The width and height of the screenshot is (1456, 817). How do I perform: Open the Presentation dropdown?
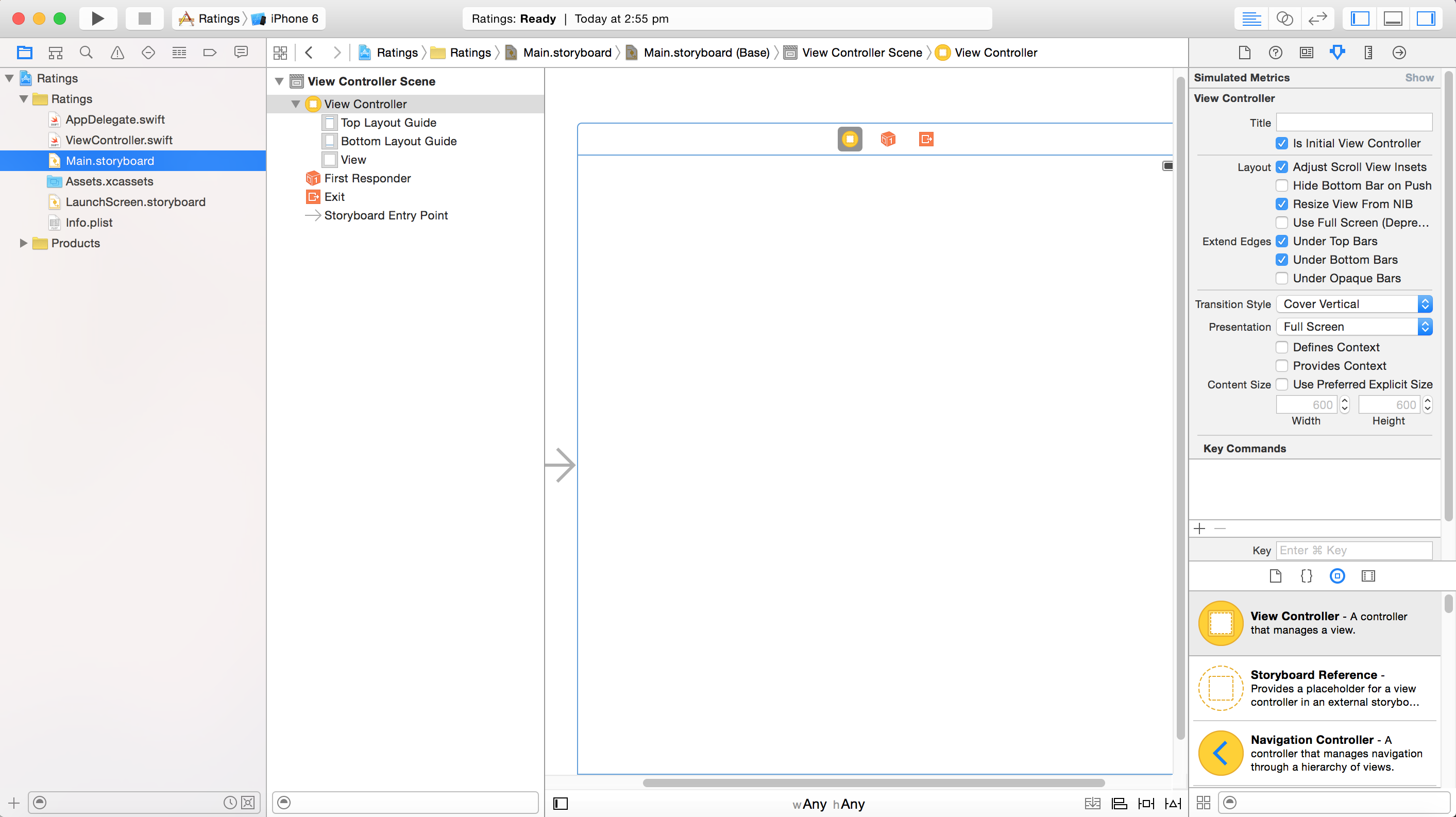click(1355, 327)
